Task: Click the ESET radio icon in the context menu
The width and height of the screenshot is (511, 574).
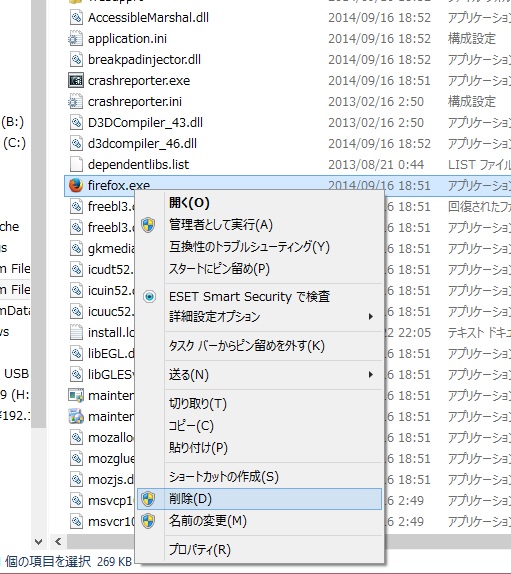Action: click(149, 297)
